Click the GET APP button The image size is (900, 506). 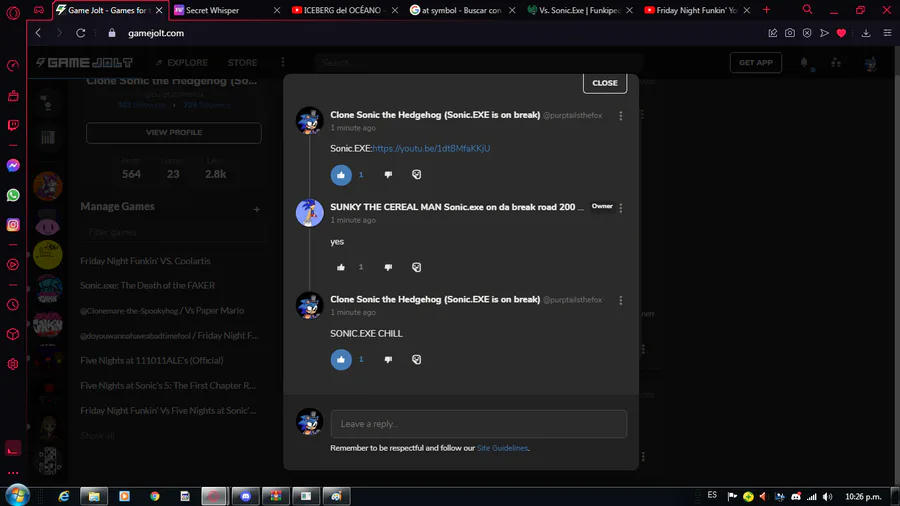756,63
